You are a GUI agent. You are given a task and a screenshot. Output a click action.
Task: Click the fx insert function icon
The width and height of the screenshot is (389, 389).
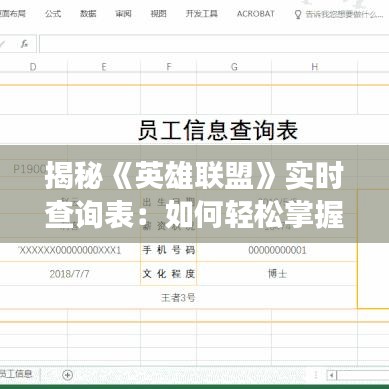click(x=24, y=44)
